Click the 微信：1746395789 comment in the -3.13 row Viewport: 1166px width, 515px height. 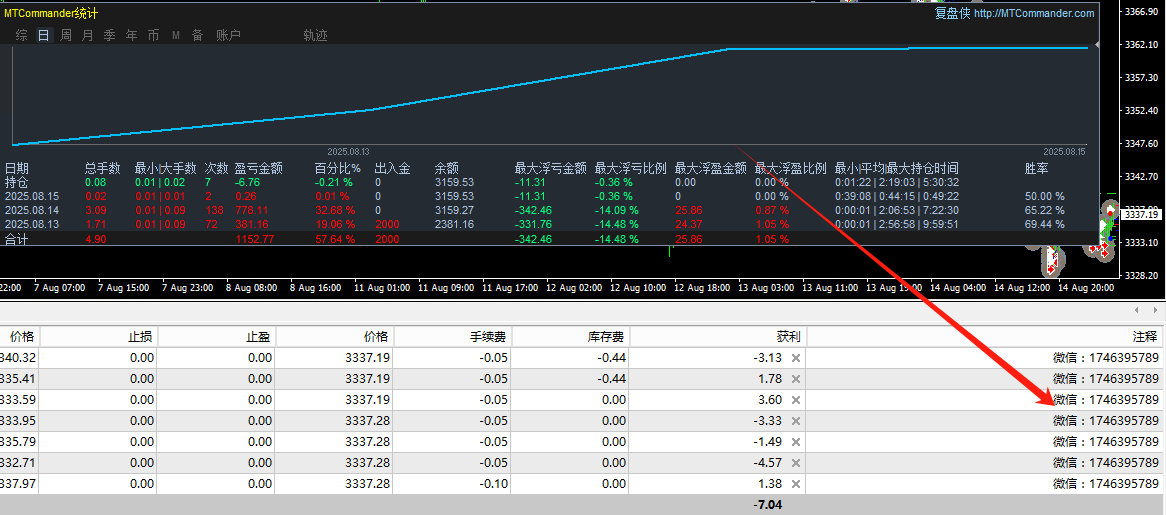(1106, 357)
